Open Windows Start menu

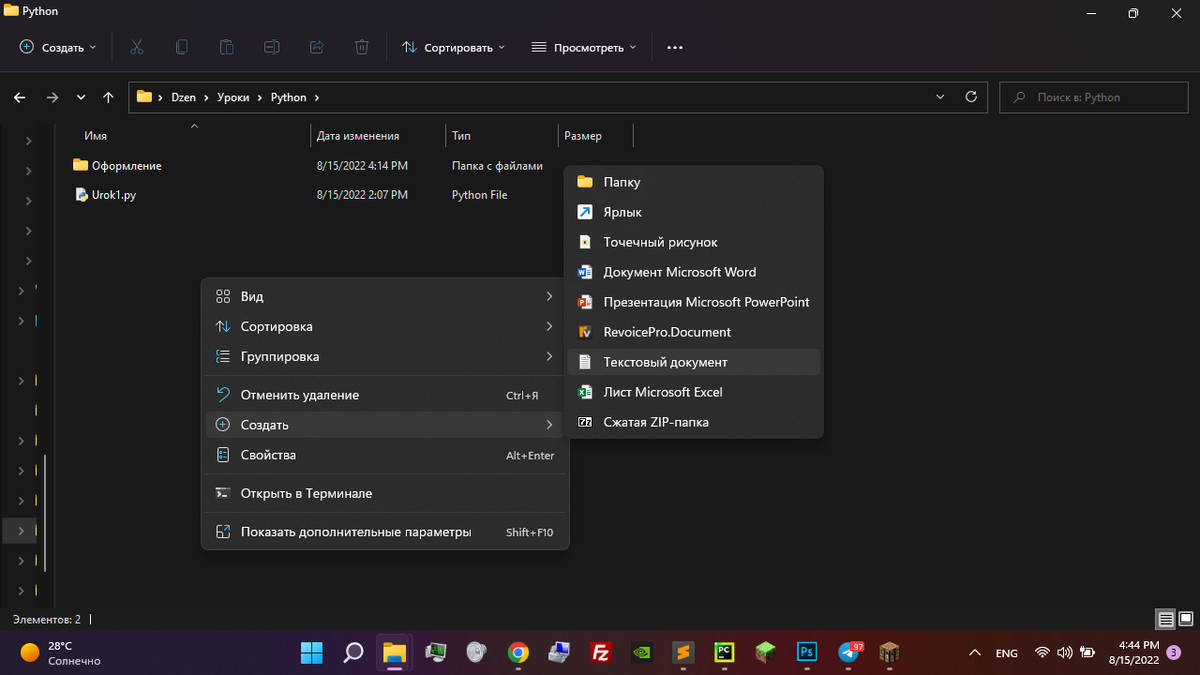(312, 653)
